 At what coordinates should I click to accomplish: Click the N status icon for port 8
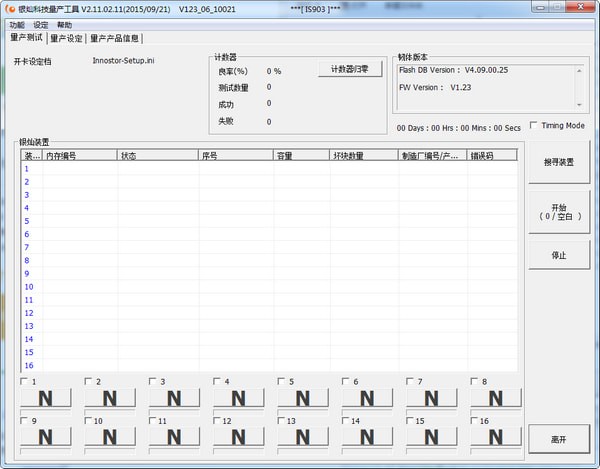point(496,397)
